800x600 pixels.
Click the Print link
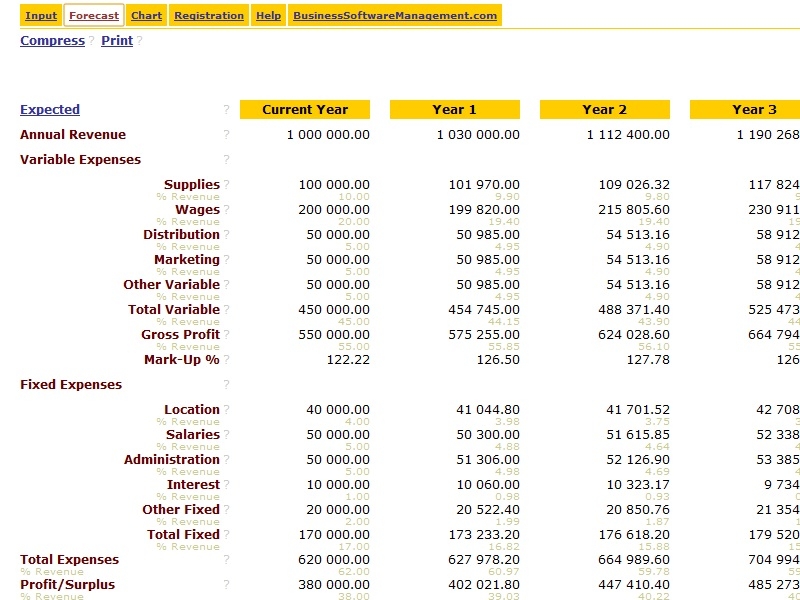point(117,41)
